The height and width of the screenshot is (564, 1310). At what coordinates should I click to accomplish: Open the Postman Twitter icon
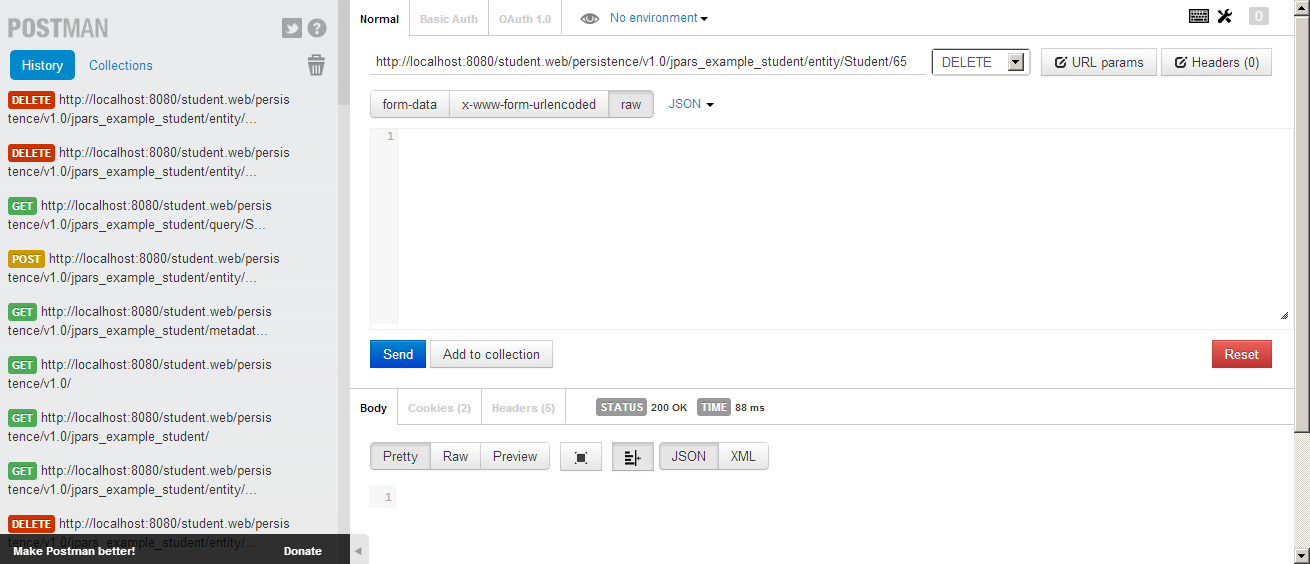point(292,28)
